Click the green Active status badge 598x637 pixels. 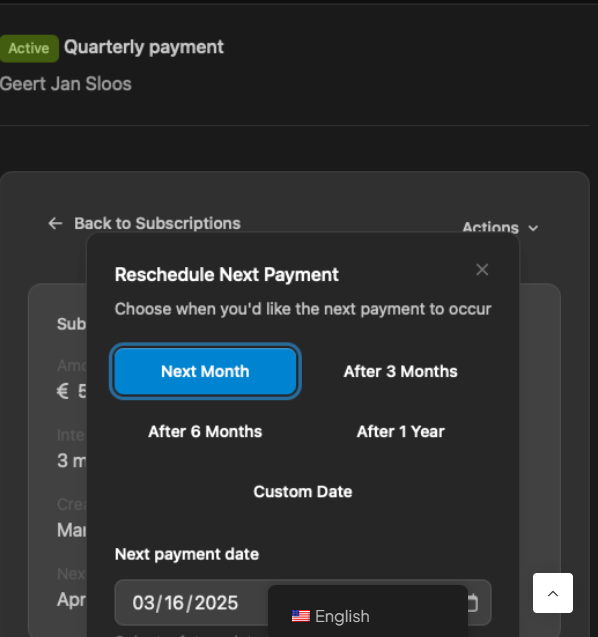pos(29,48)
